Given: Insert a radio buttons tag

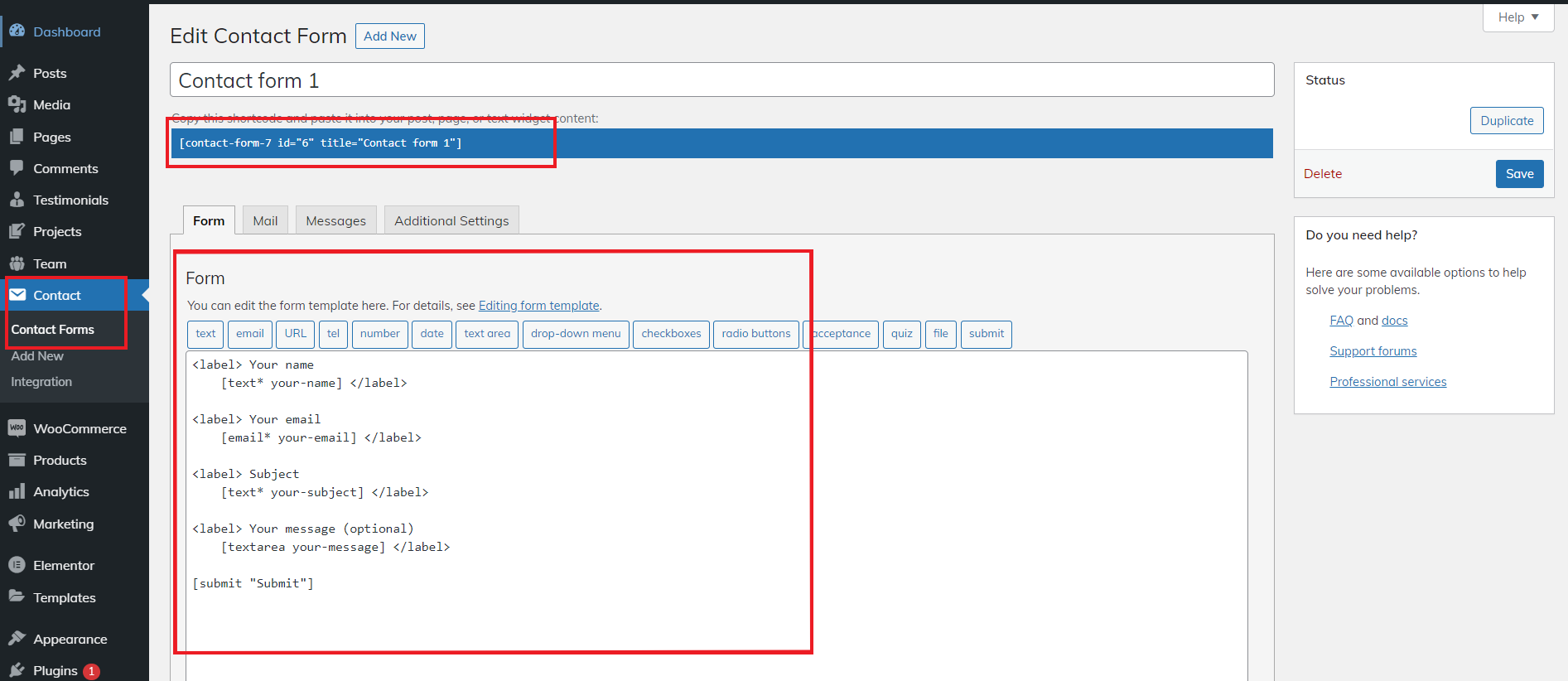Looking at the screenshot, I should point(756,334).
